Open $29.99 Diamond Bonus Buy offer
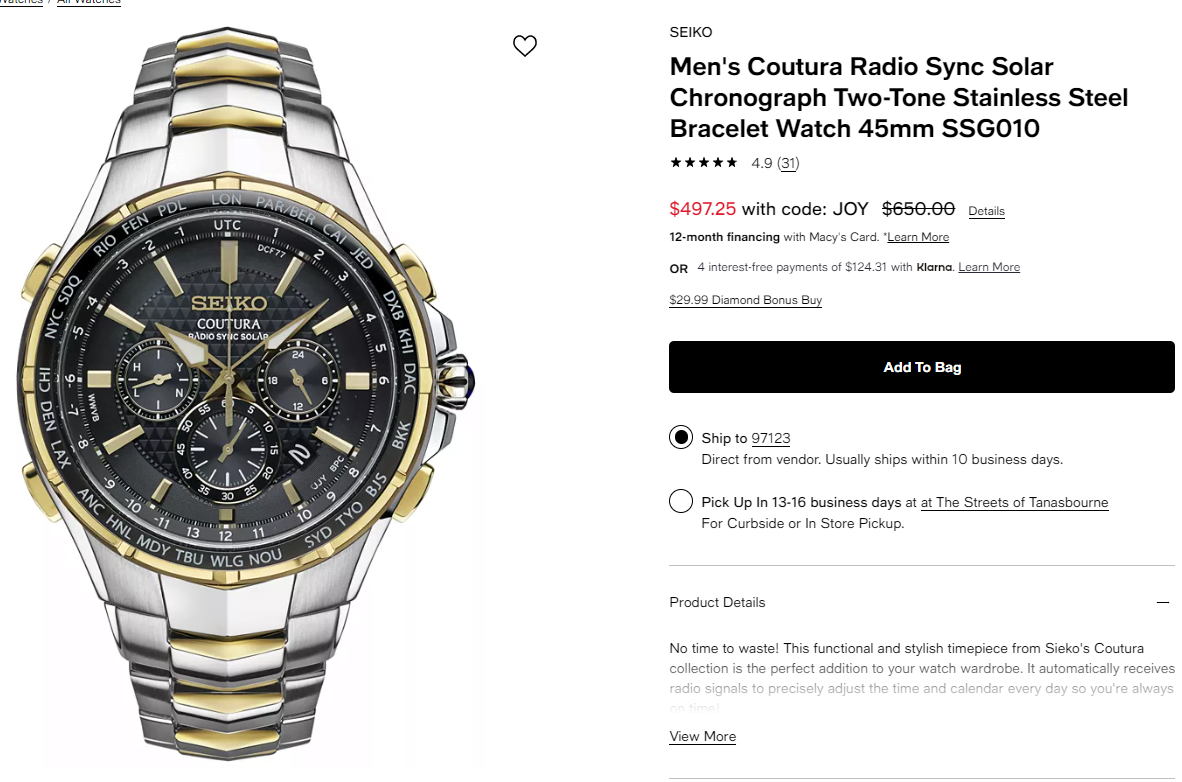This screenshot has width=1182, height=782. coord(746,300)
